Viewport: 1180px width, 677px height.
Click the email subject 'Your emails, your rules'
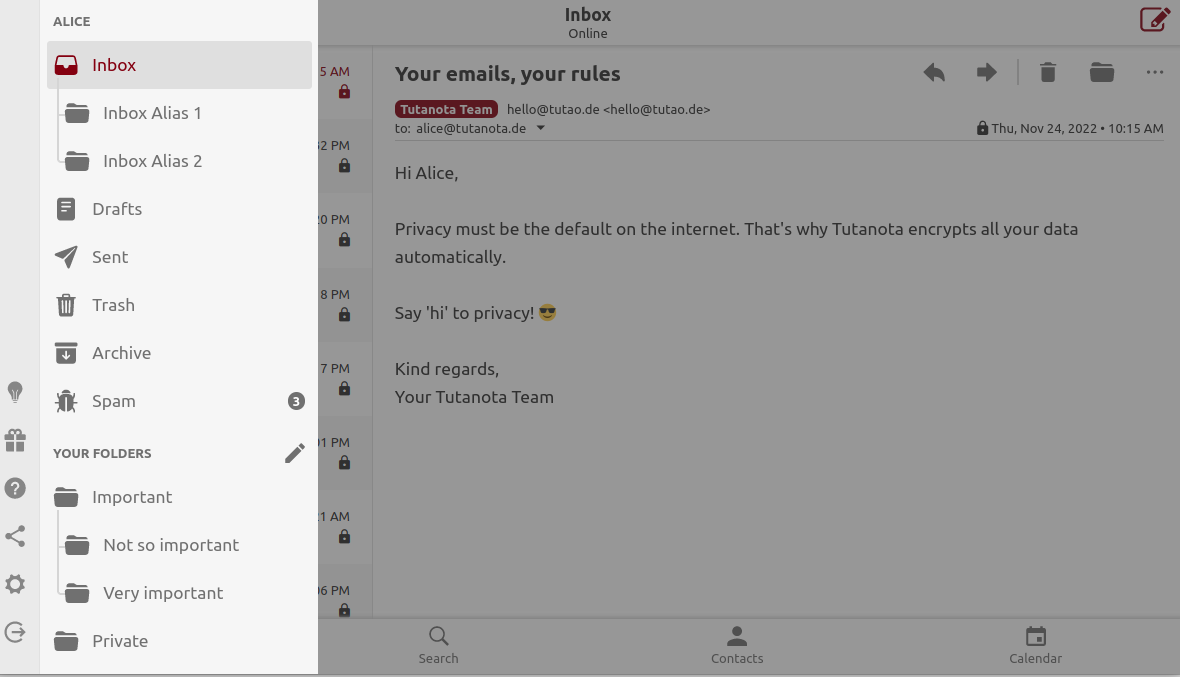(507, 74)
